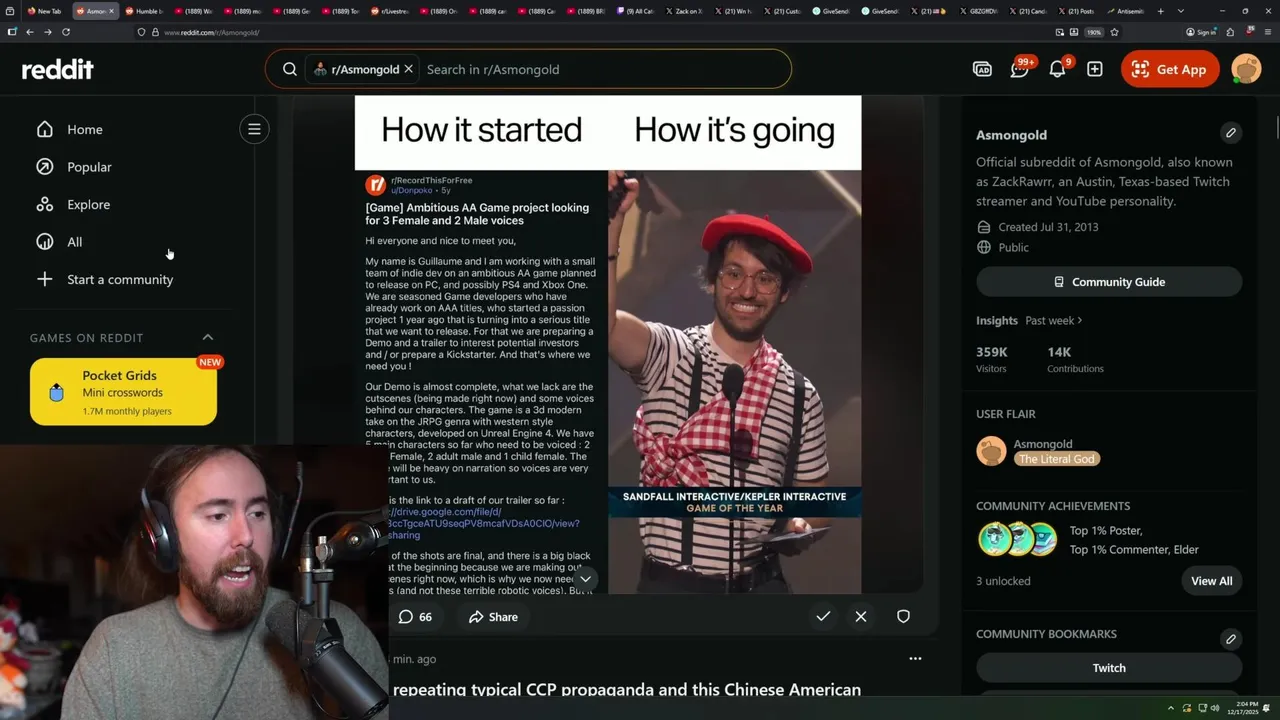Edit community description pencil icon
1280x720 pixels.
click(1231, 132)
